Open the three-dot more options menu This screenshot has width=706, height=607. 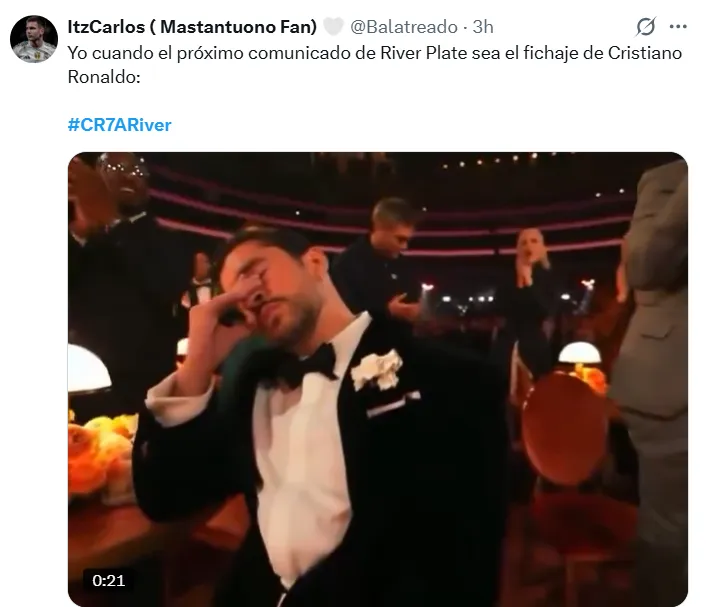[x=678, y=27]
